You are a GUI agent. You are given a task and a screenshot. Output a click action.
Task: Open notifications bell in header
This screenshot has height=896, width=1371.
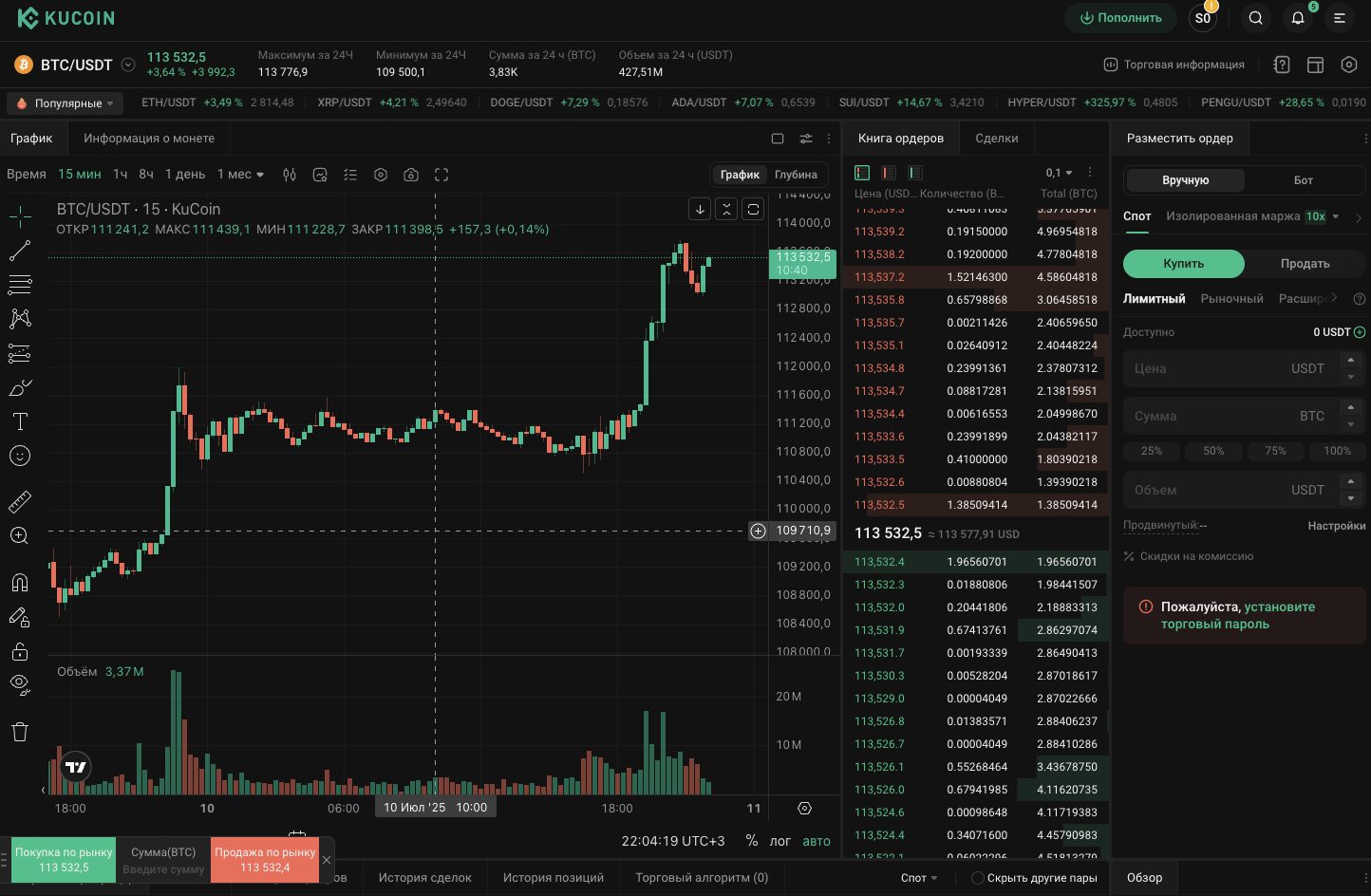coord(1298,18)
